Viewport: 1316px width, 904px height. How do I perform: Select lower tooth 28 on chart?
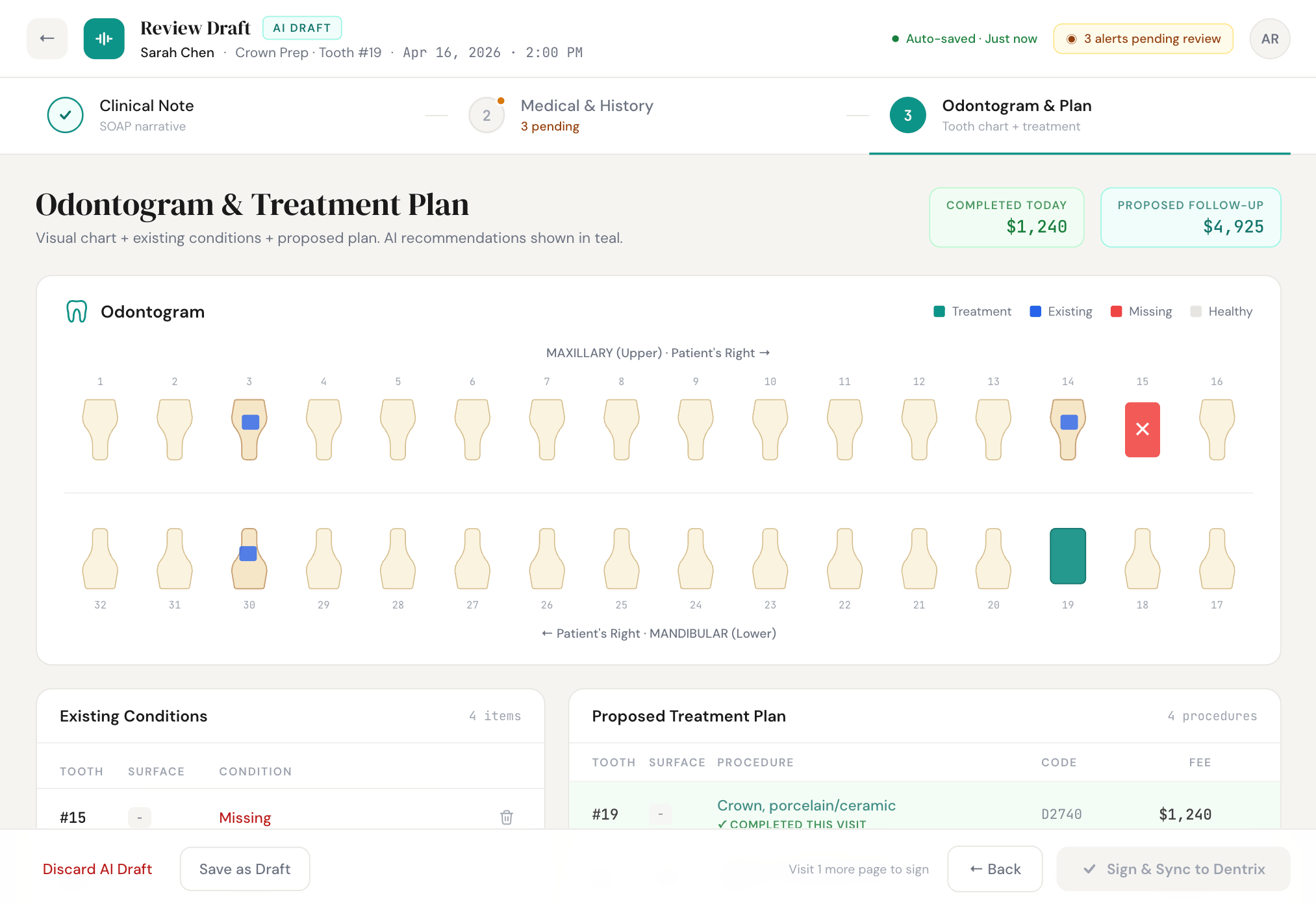[398, 559]
